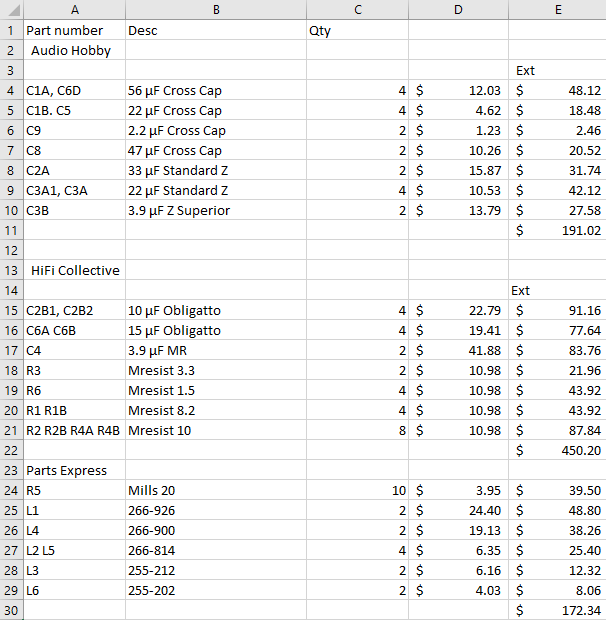606x620 pixels.
Task: Click price 24.40 cell
Action: click(x=458, y=510)
